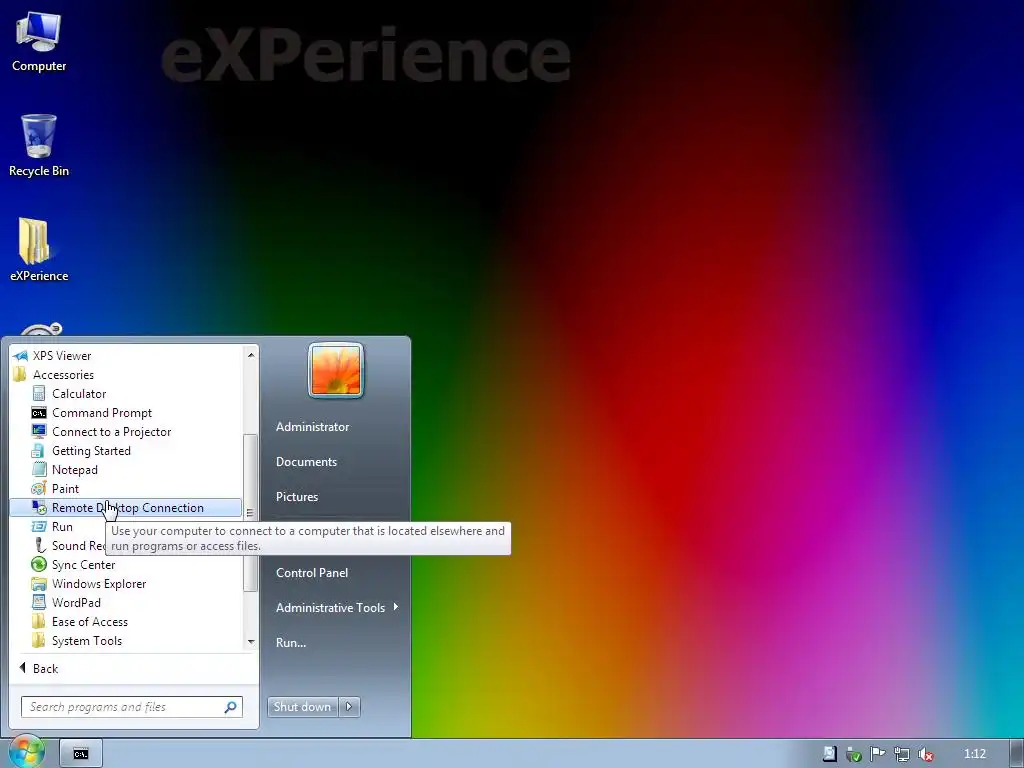The height and width of the screenshot is (768, 1024).
Task: Open Pictures from Start menu
Action: coord(297,497)
